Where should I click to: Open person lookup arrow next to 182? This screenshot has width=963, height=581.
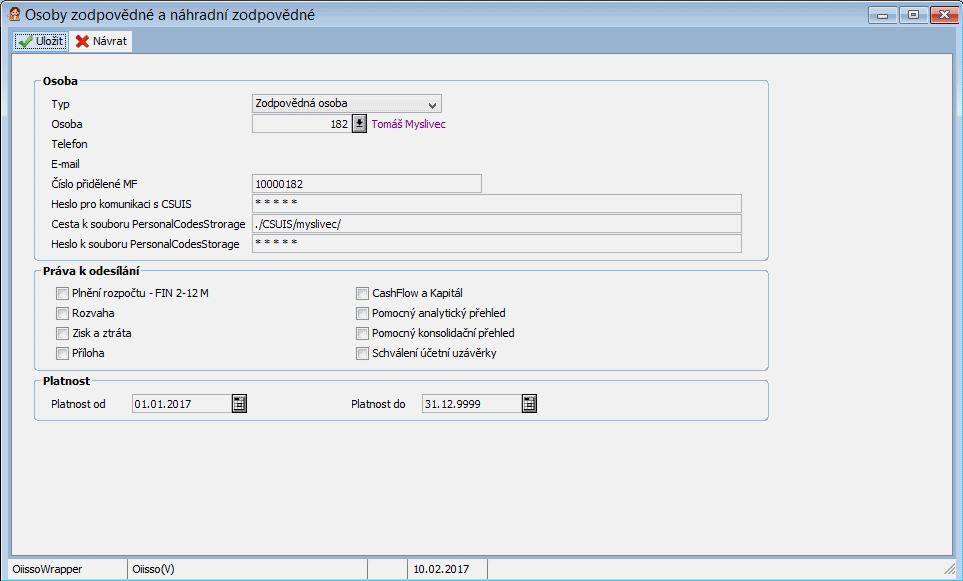[x=360, y=124]
